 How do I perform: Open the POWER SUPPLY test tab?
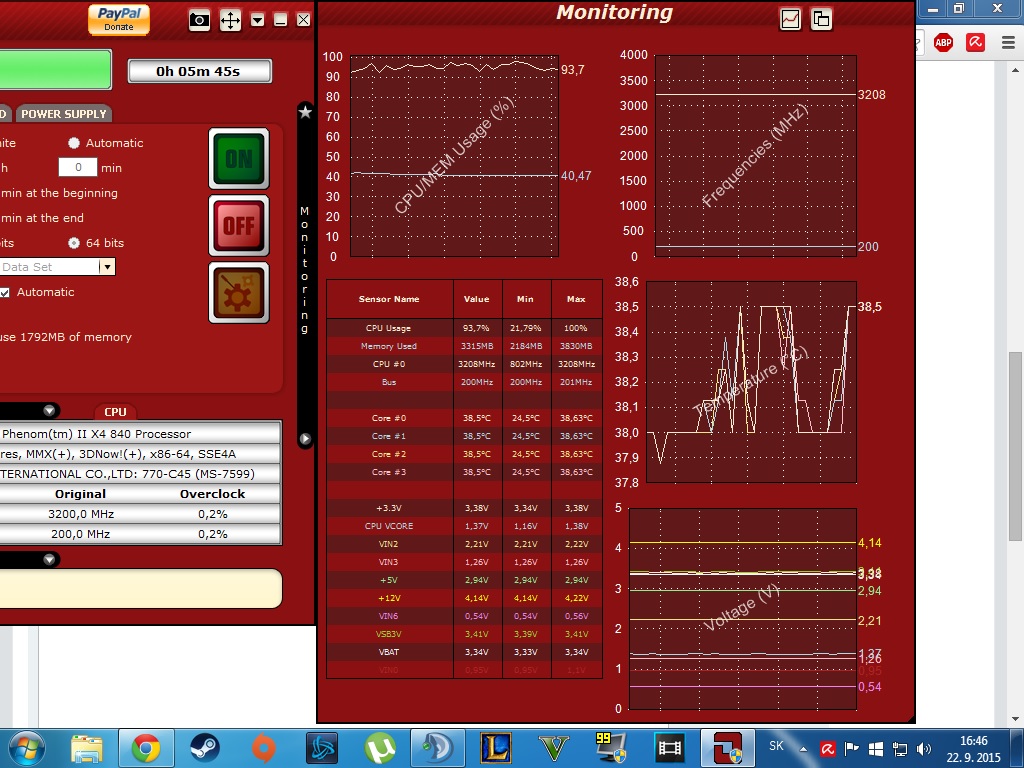63,114
